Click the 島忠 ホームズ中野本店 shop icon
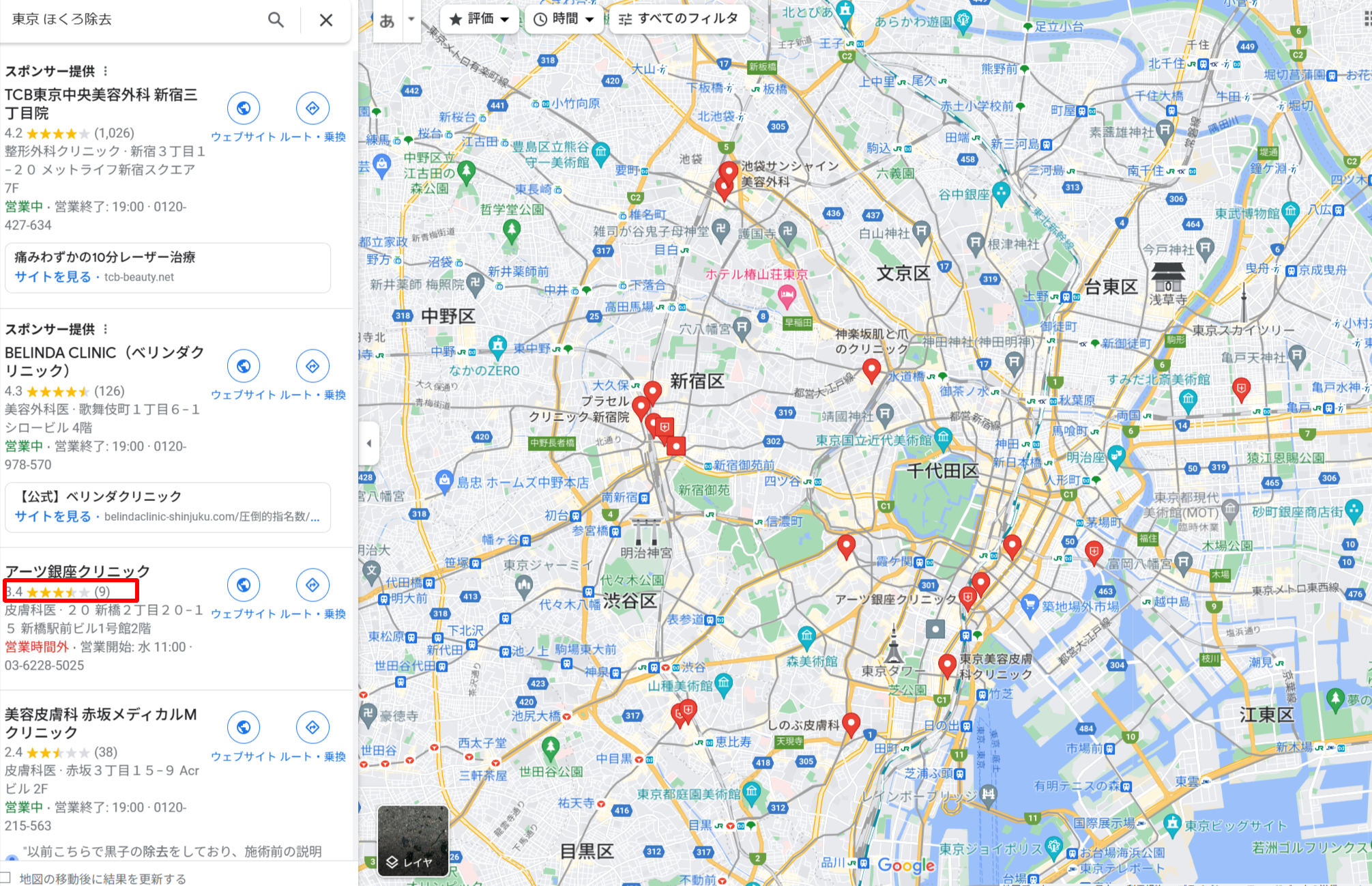This screenshot has width=1372, height=886. 445,481
